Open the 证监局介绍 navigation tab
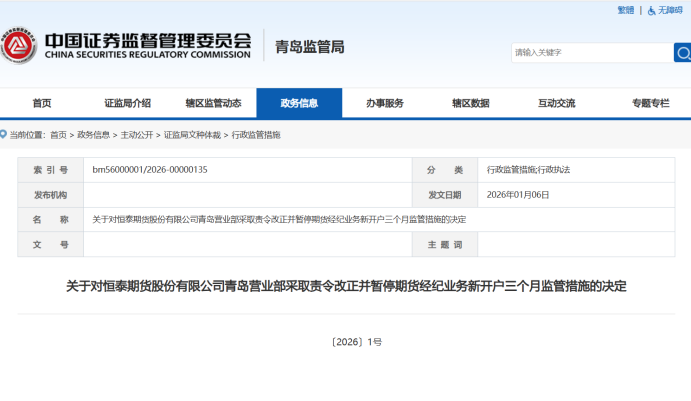Viewport: 691px width, 401px height. 128,103
